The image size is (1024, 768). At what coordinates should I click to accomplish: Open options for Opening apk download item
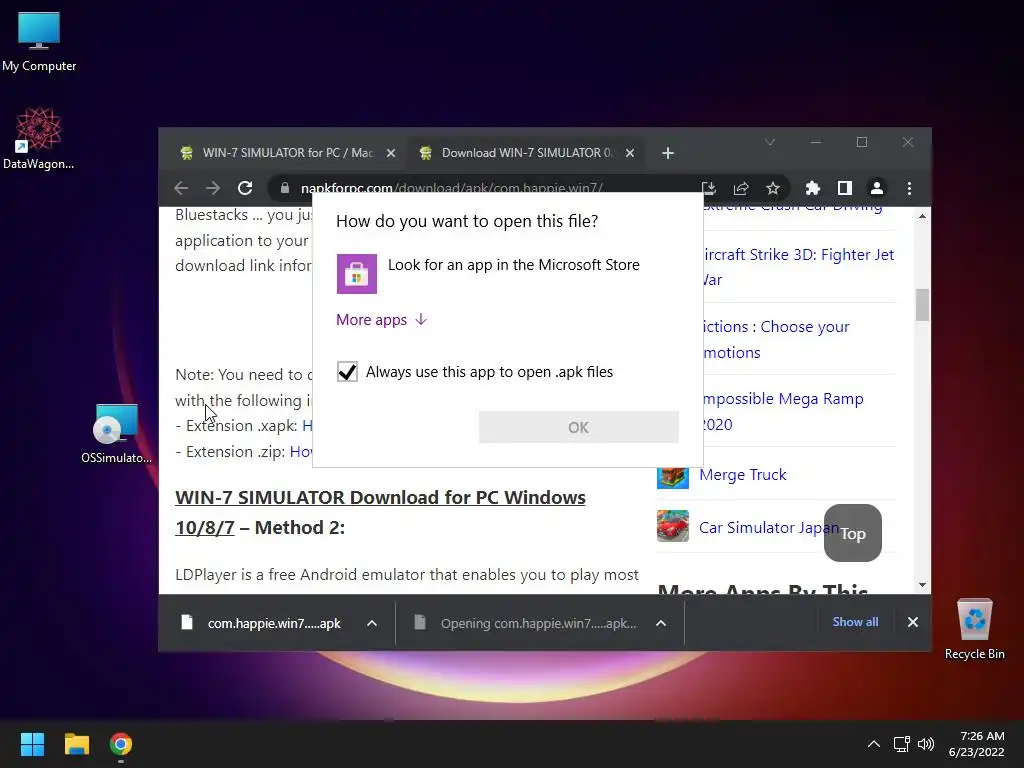click(661, 623)
